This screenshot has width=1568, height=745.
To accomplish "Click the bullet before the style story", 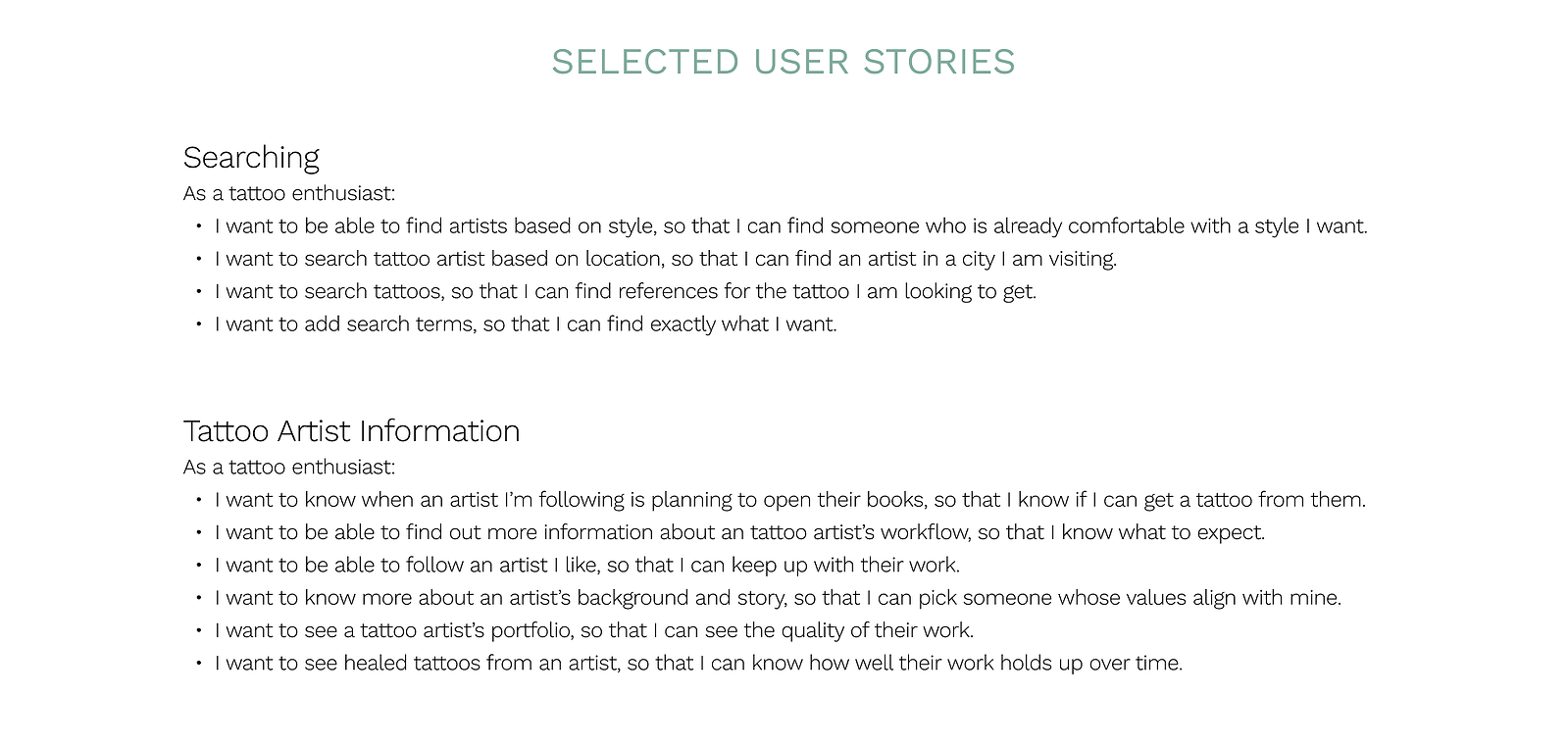I will [198, 226].
